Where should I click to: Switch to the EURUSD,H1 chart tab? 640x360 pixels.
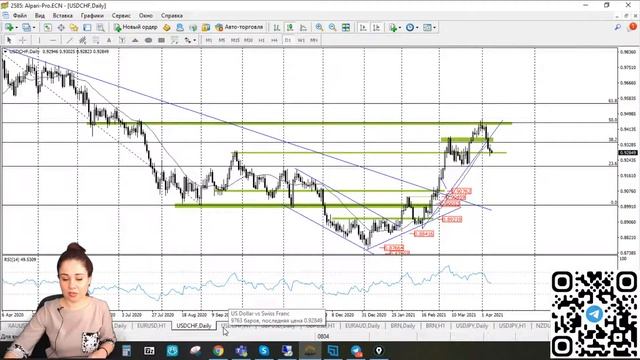(151, 326)
